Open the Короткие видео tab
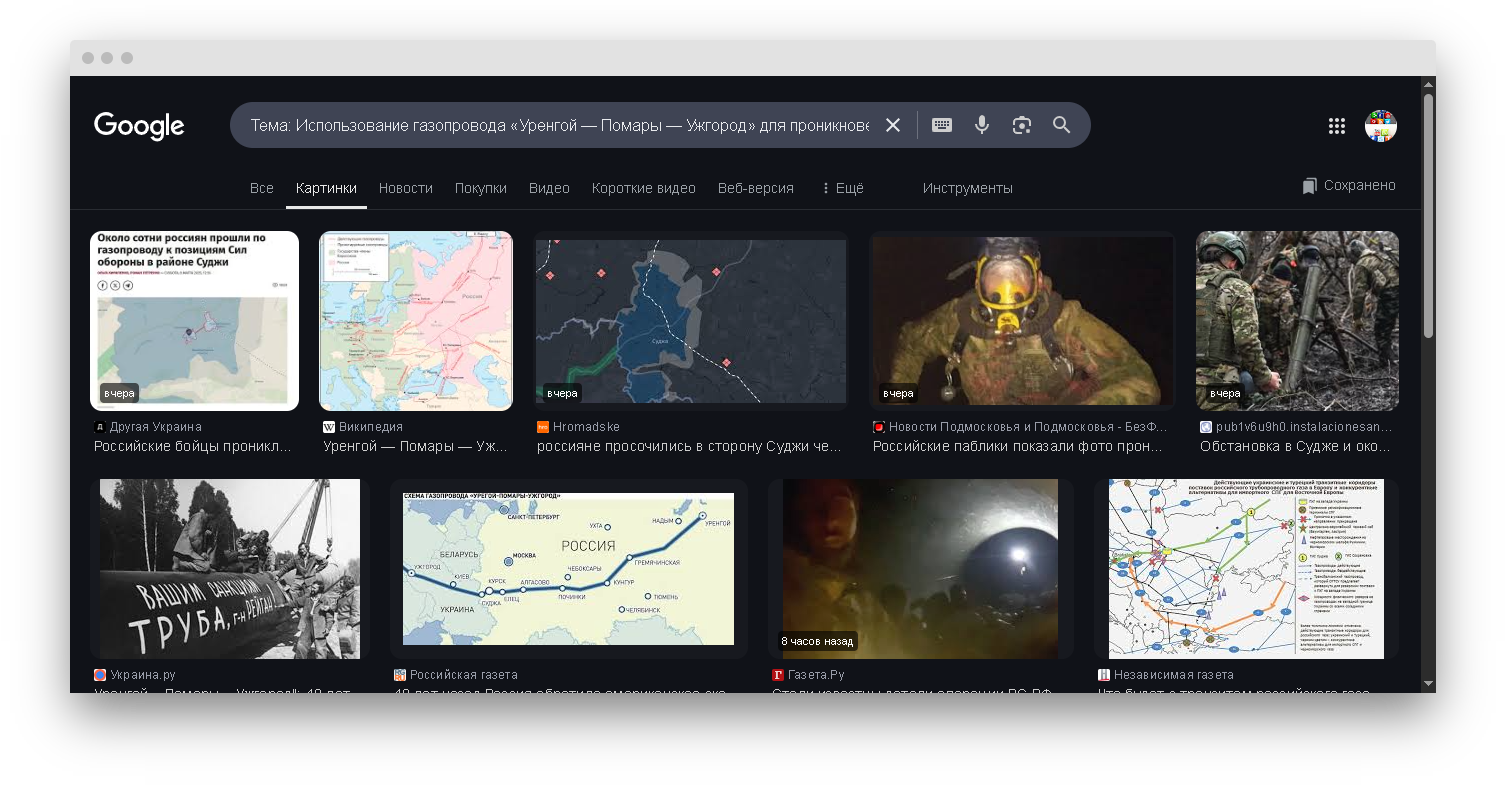This screenshot has width=1506, height=793. click(x=644, y=188)
